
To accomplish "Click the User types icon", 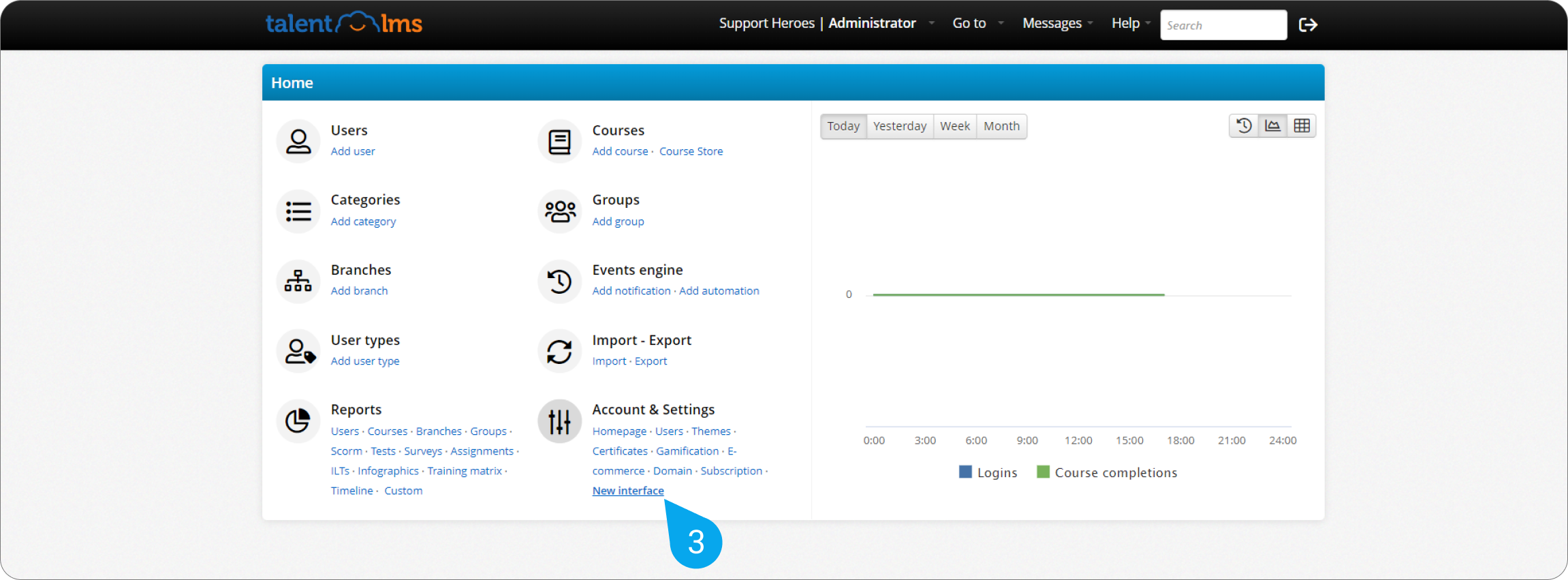I will click(x=298, y=351).
